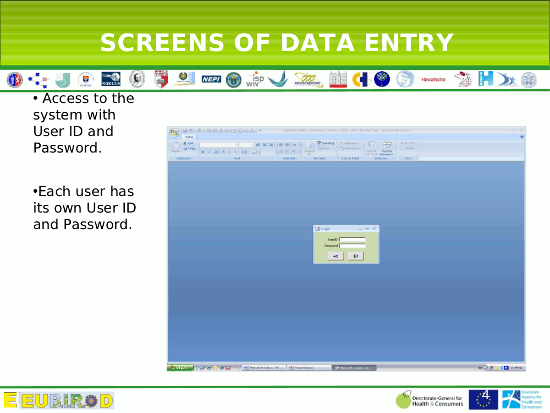
Task: Click the User ID input field
Action: tap(352, 239)
